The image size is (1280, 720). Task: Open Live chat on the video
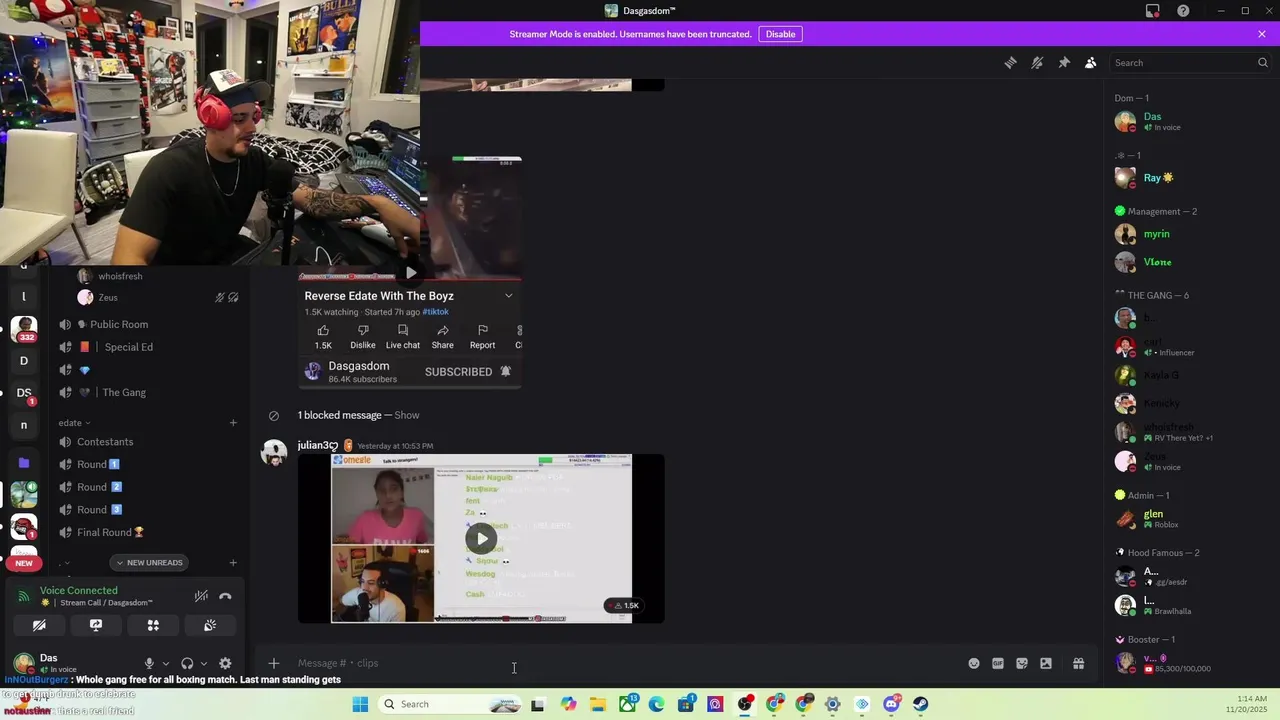pos(403,336)
